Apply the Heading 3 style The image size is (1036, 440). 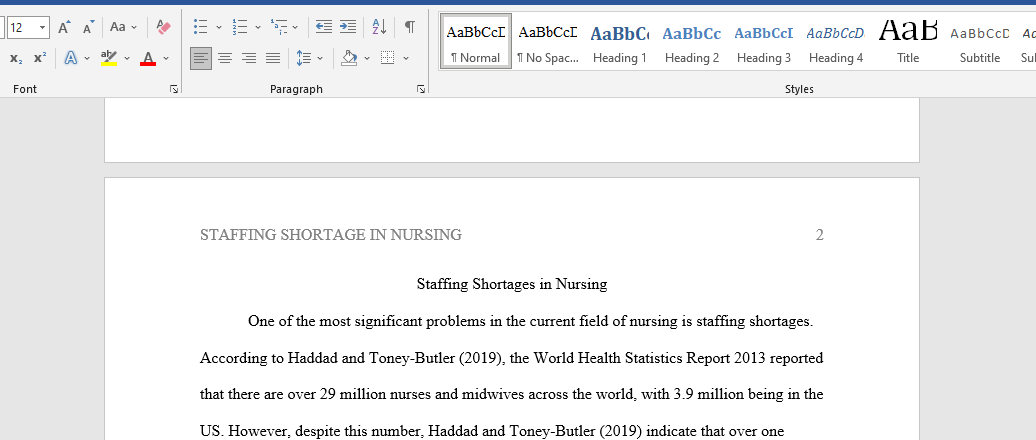coord(764,41)
